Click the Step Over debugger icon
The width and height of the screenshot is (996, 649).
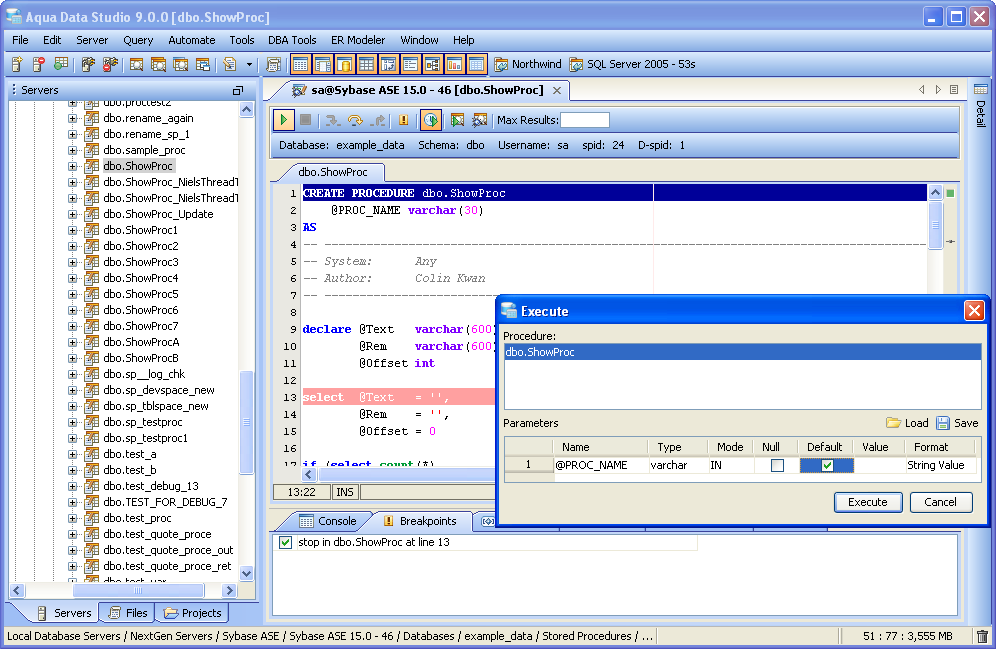click(x=355, y=120)
